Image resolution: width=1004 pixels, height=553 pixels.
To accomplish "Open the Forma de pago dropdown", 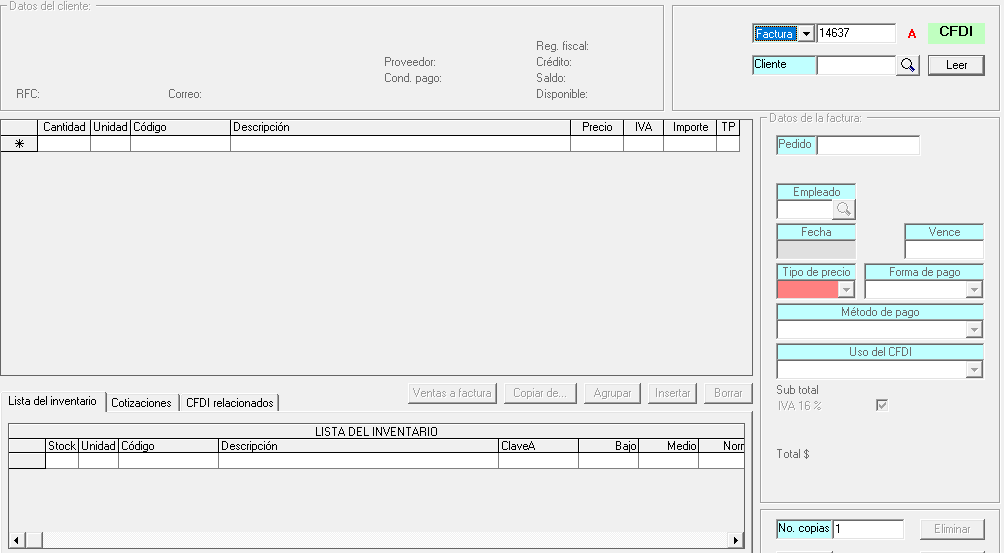I will click(x=974, y=289).
